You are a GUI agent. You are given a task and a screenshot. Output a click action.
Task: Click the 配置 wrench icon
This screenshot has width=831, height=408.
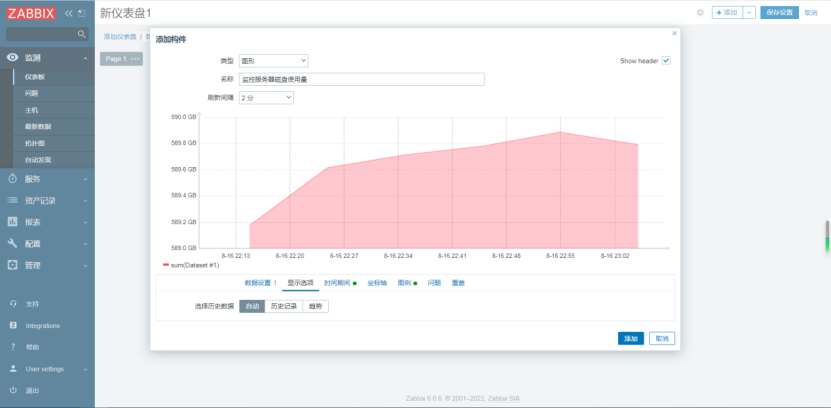(13, 244)
